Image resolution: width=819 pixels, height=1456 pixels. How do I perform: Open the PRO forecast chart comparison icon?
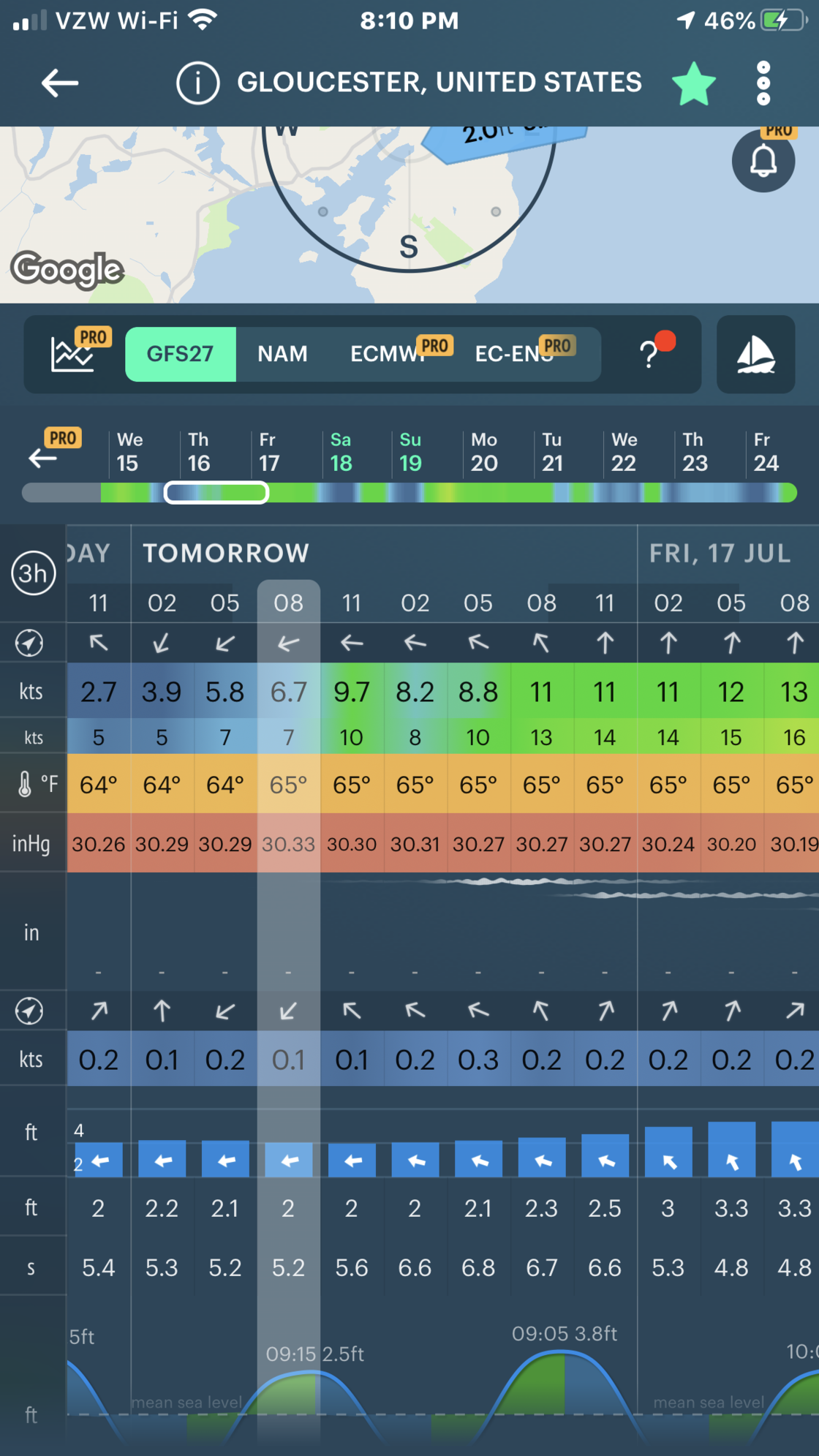click(x=73, y=353)
